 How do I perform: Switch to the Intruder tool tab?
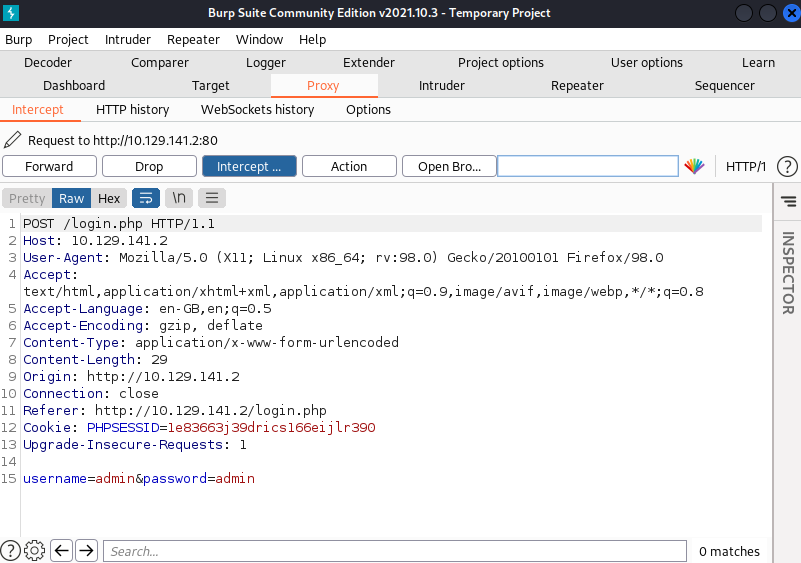click(442, 85)
